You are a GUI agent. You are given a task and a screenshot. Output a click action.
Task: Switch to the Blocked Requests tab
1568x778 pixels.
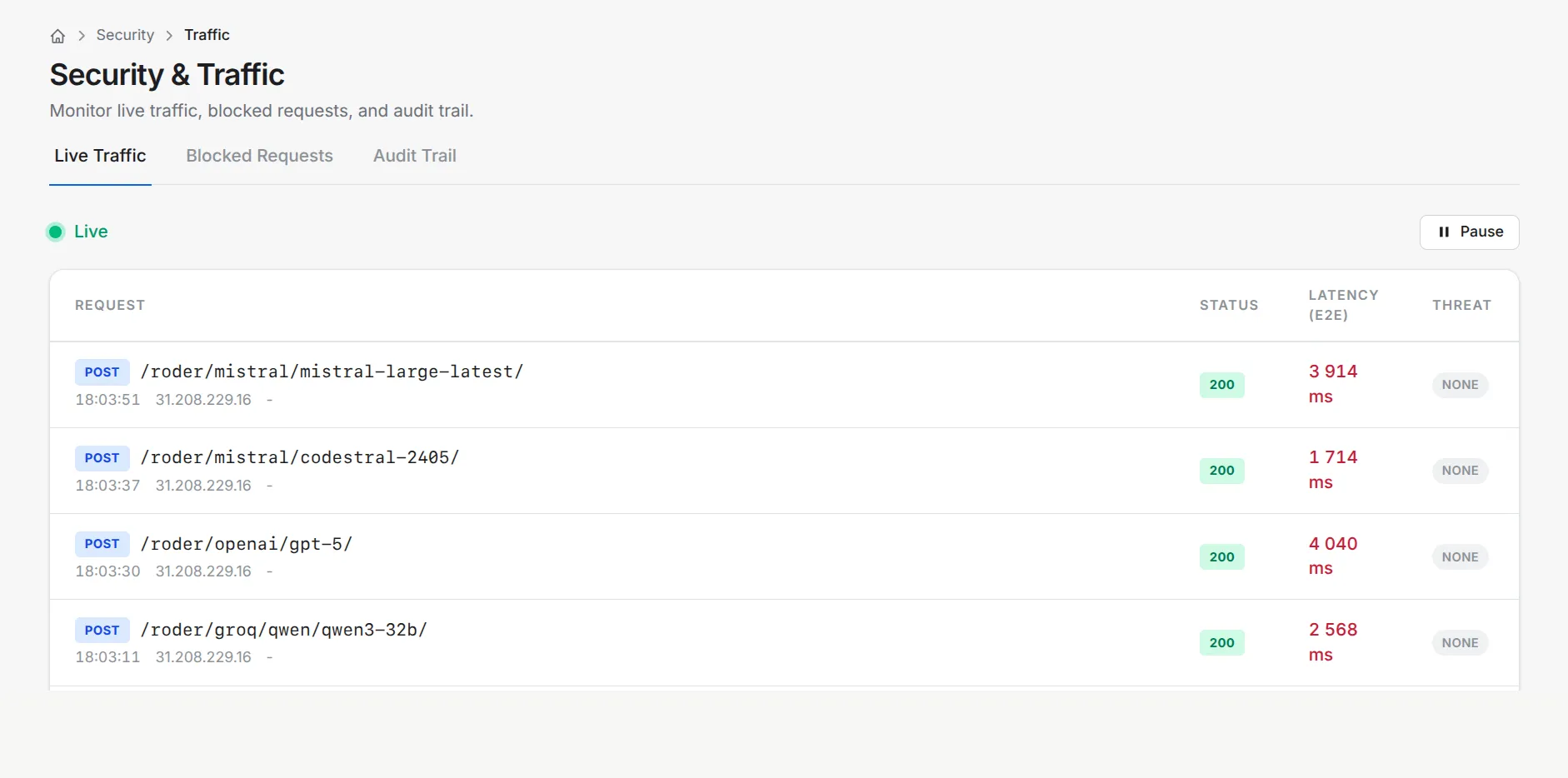pos(259,156)
